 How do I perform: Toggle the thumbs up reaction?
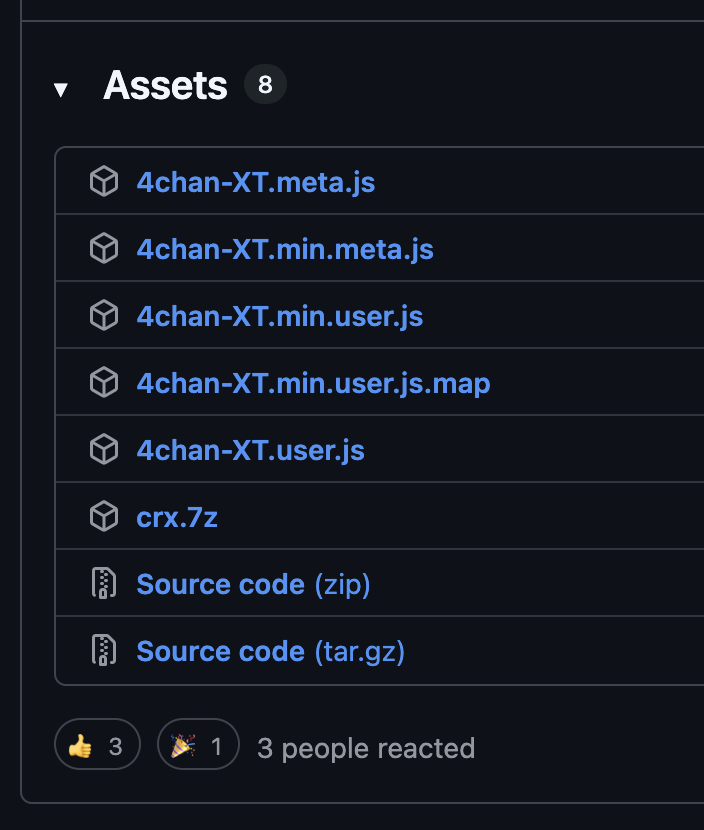[95, 746]
